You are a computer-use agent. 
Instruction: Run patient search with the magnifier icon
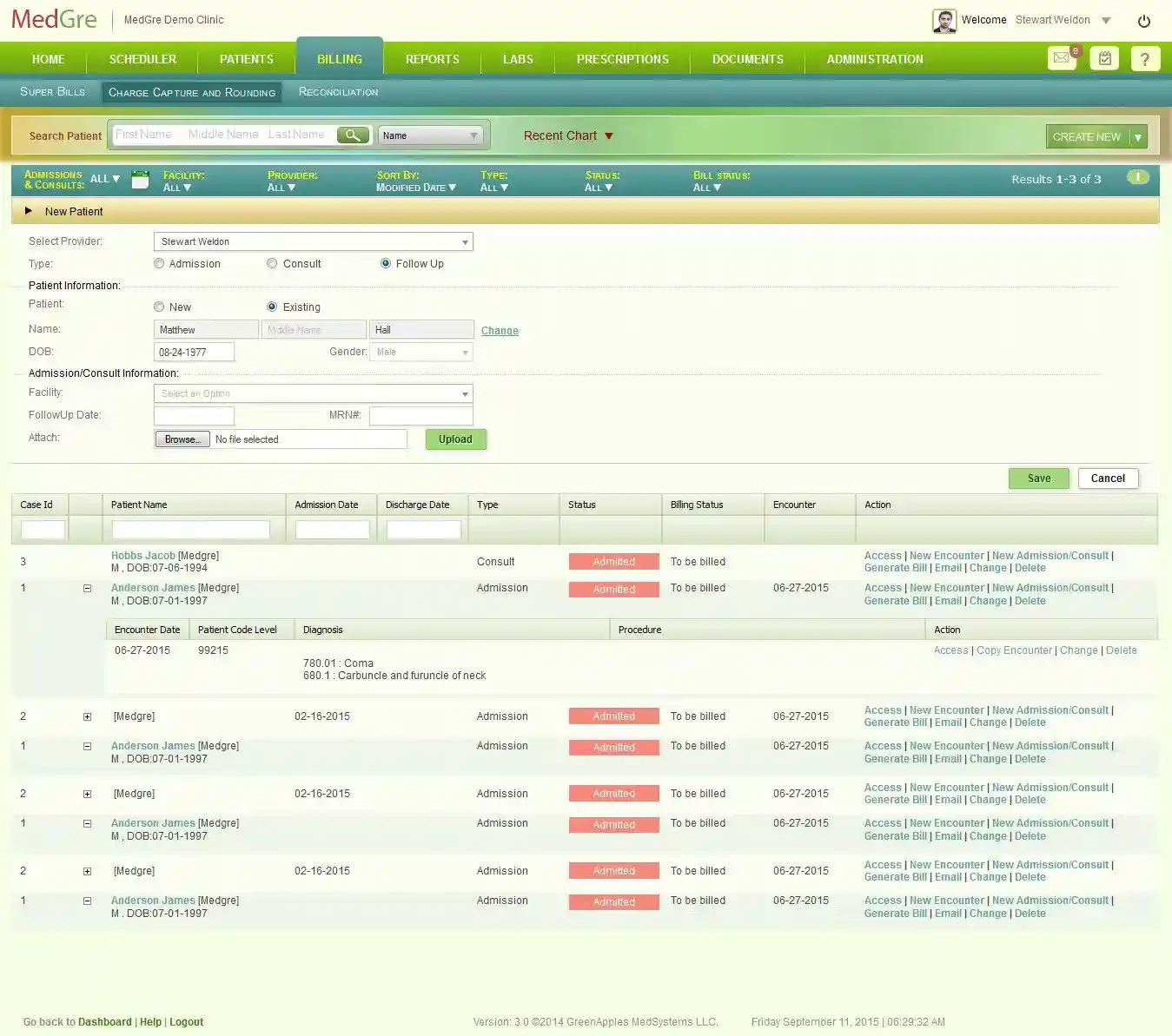pyautogui.click(x=353, y=135)
